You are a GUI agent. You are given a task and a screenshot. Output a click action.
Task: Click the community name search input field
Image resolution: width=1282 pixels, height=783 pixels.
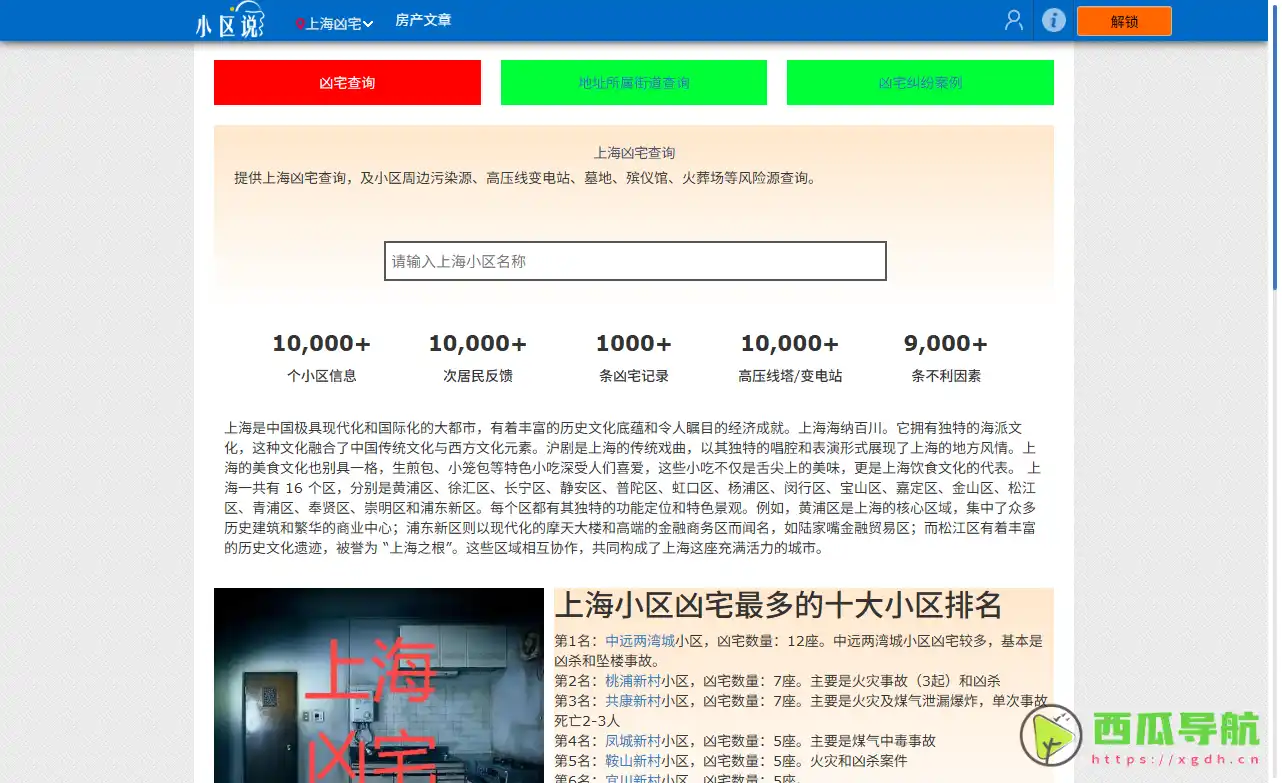click(634, 261)
